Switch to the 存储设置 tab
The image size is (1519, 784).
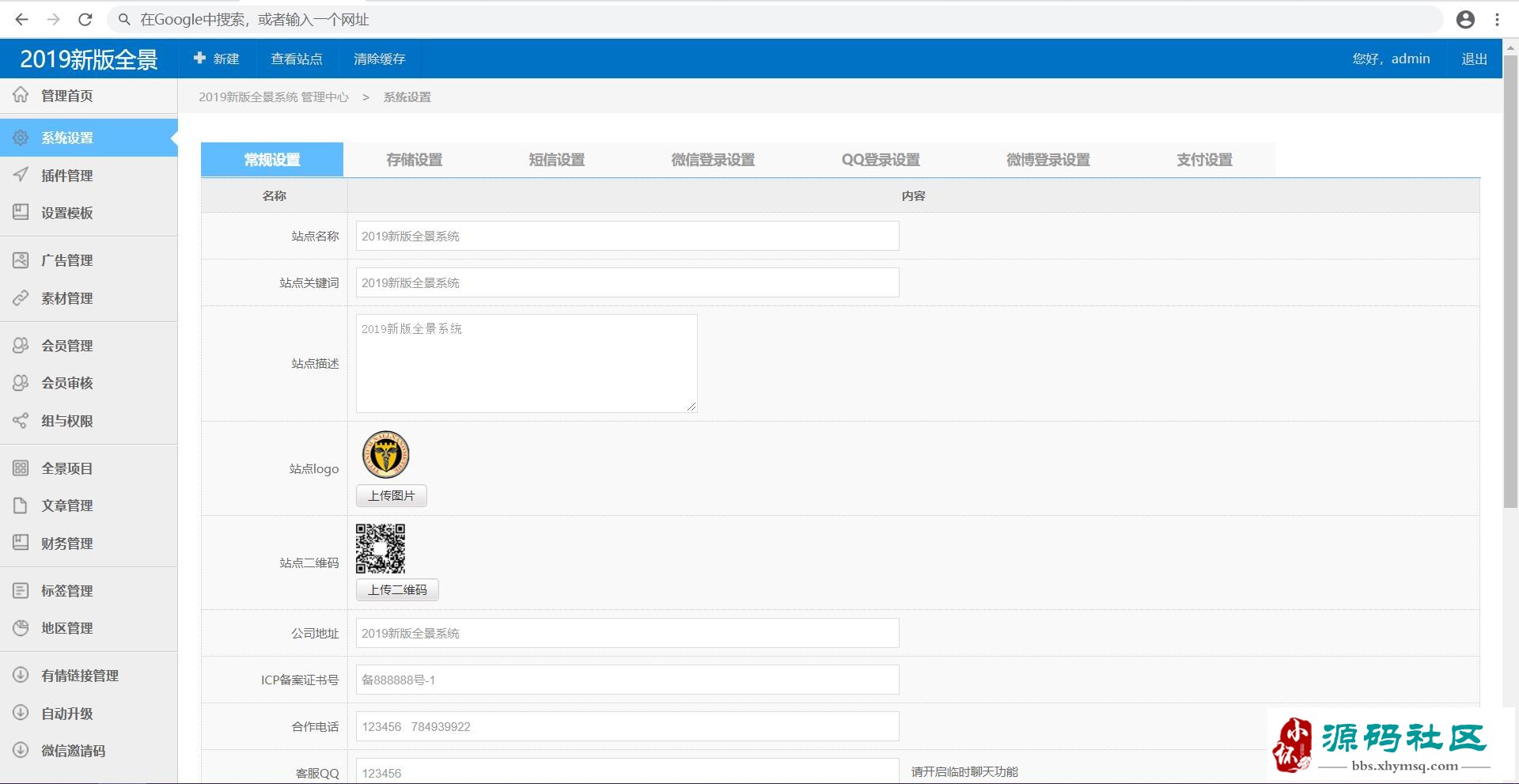coord(414,160)
